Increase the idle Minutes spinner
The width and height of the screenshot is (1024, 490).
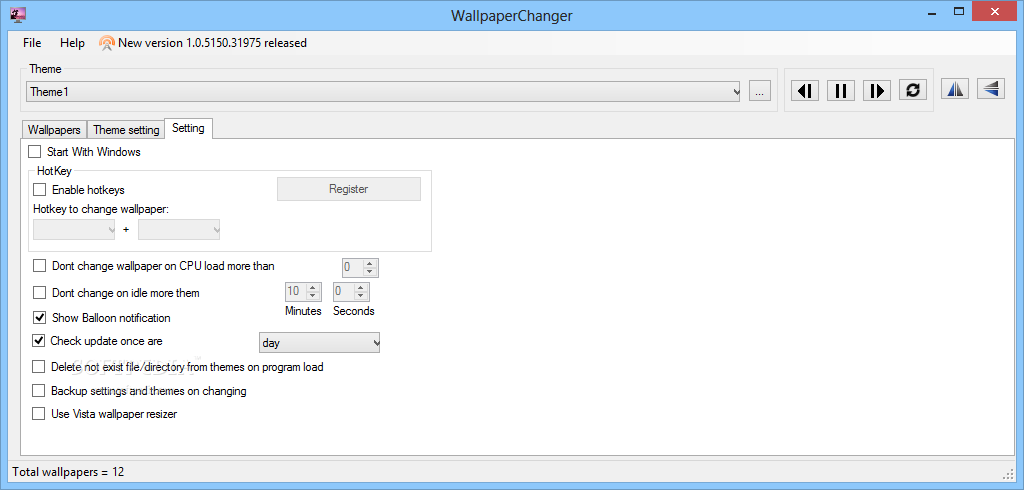312,287
